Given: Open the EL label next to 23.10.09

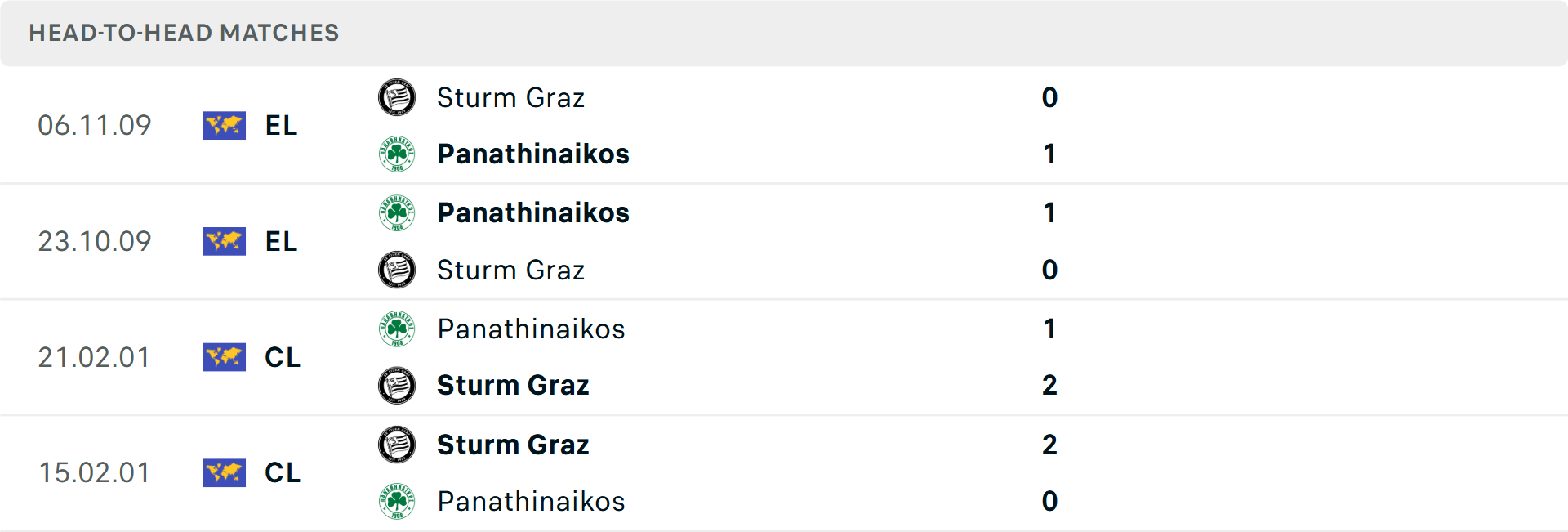Looking at the screenshot, I should point(280,241).
